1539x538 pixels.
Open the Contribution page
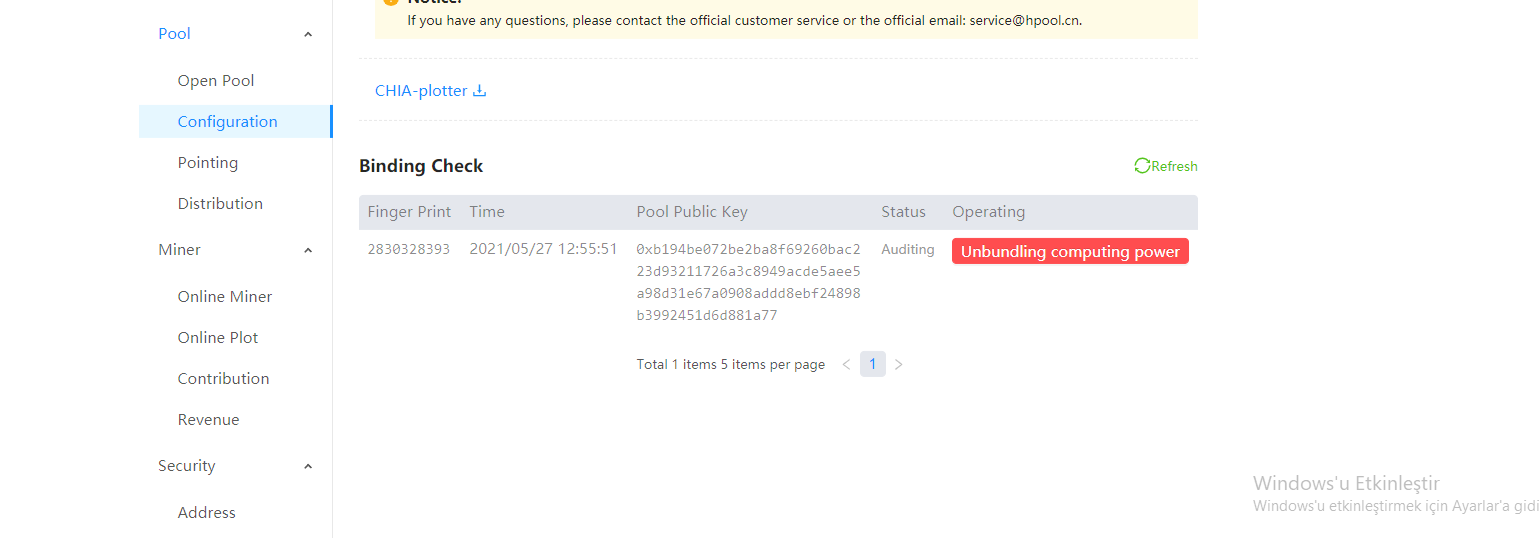223,379
